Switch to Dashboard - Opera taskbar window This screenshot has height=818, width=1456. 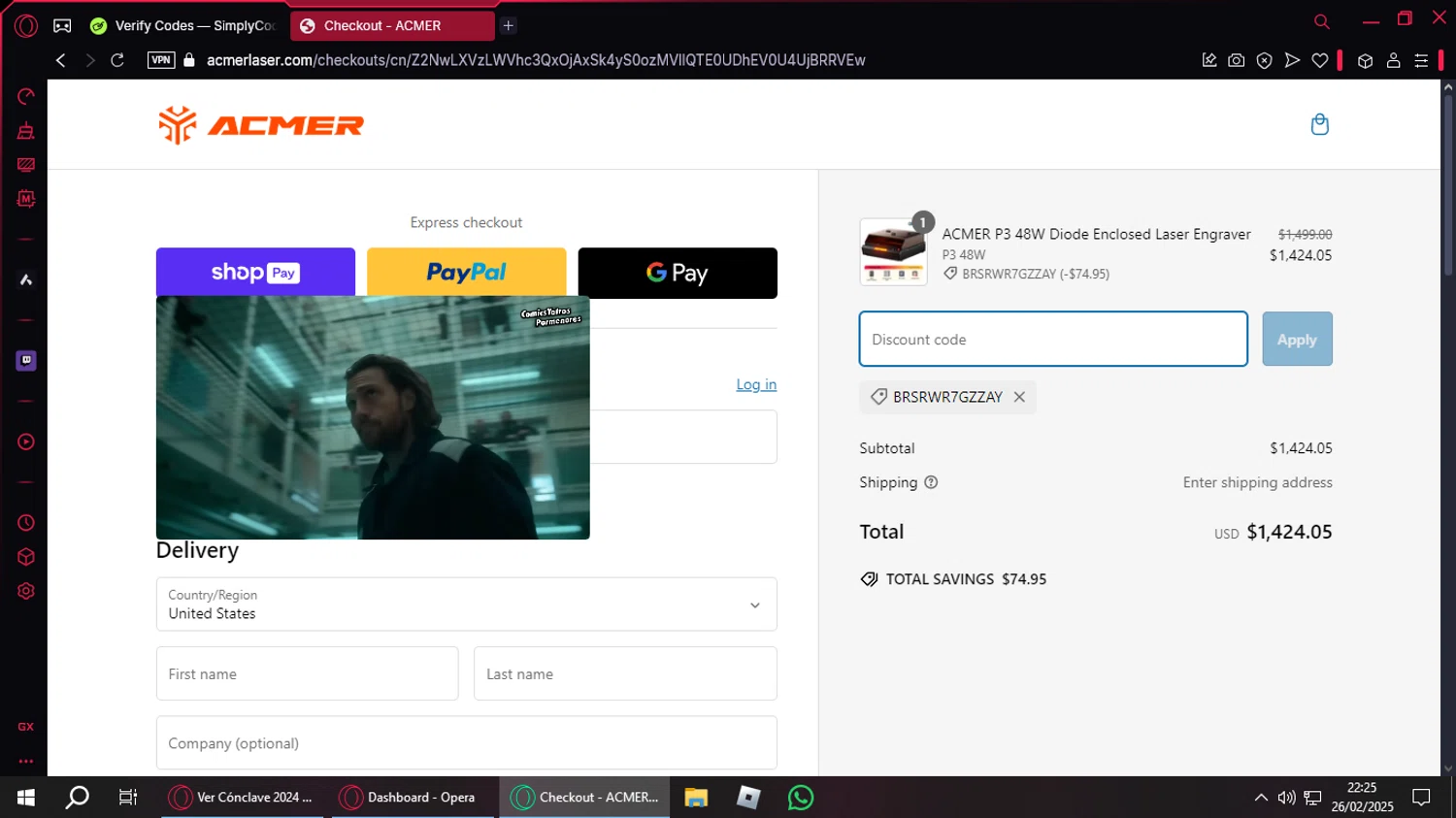click(414, 798)
